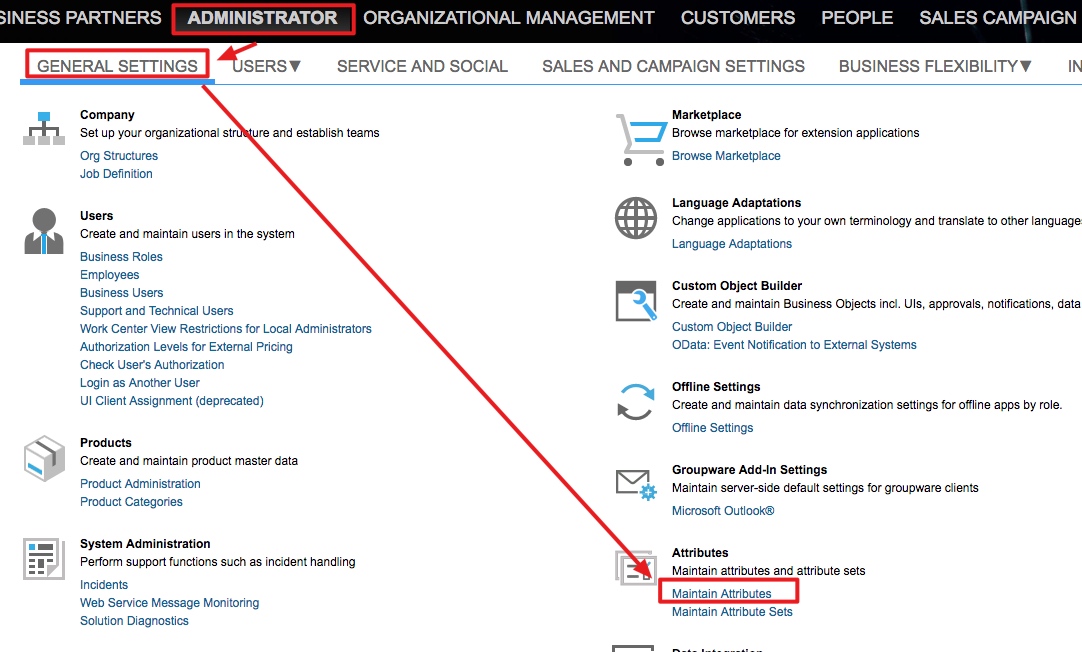This screenshot has height=652, width=1082.
Task: Click the Offline Settings section heading
Action: point(716,386)
